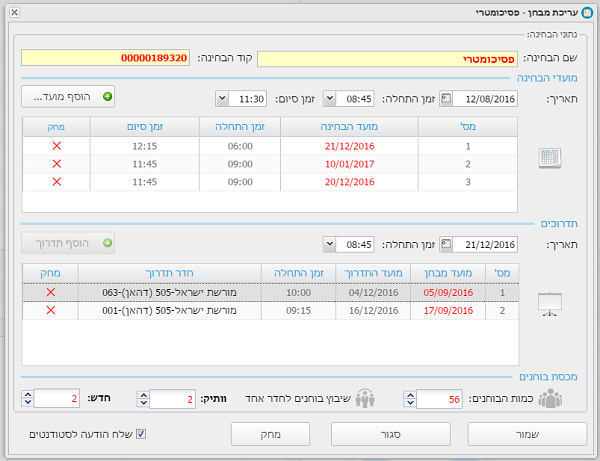Click the exam date field 12/08/2016
The height and width of the screenshot is (461, 600).
(x=484, y=99)
